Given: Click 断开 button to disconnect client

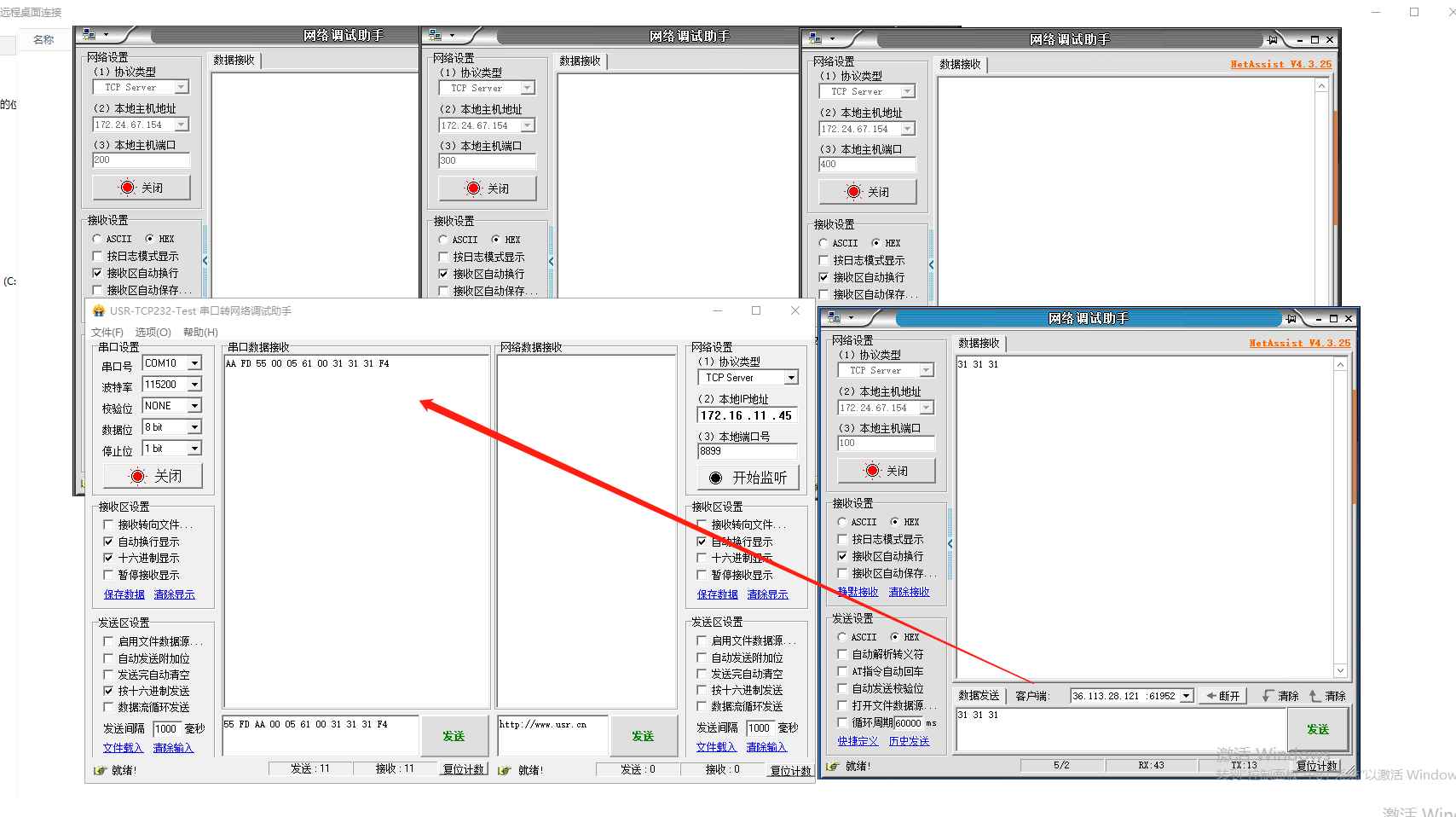Looking at the screenshot, I should pyautogui.click(x=1222, y=696).
